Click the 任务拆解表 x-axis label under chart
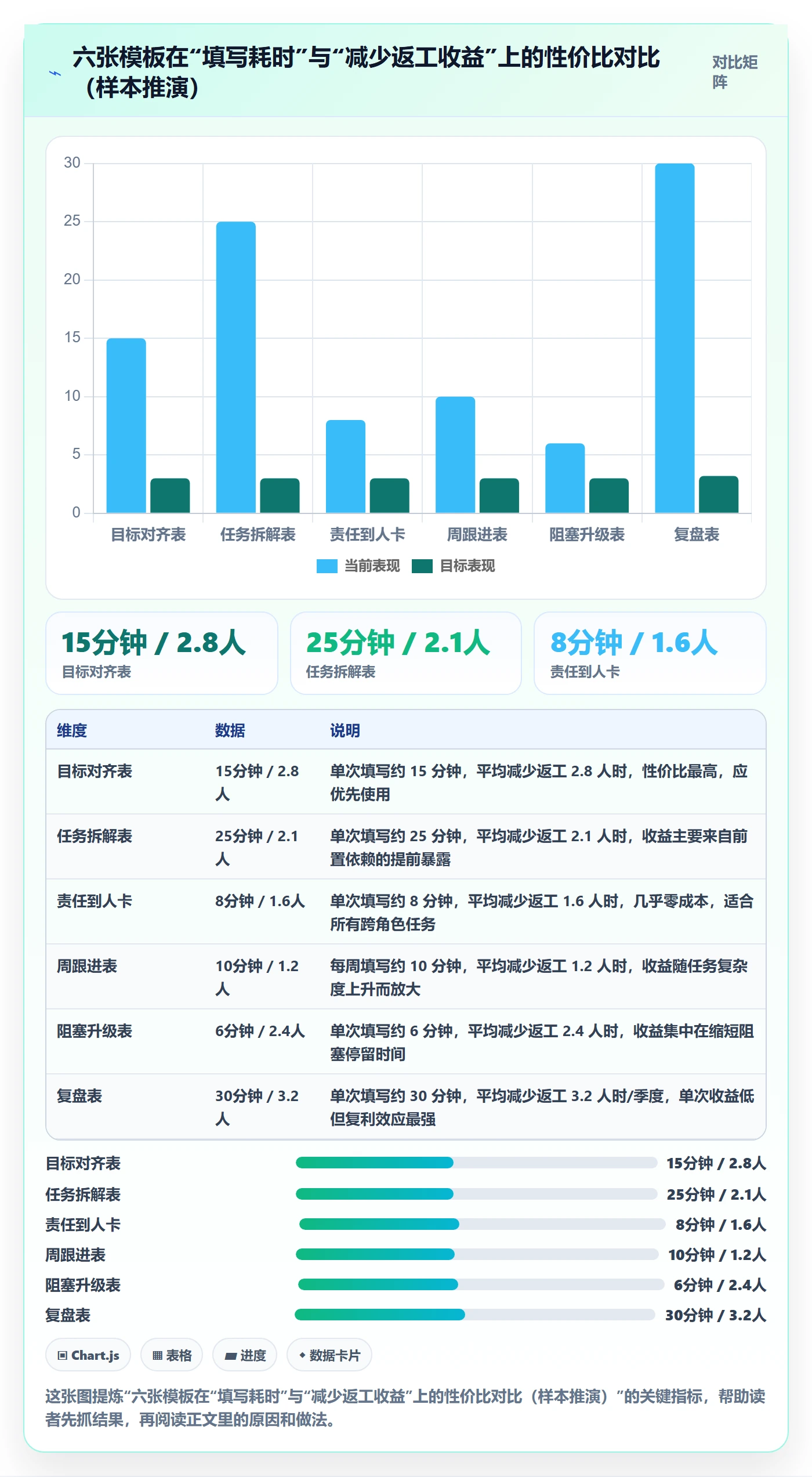This screenshot has height=1477, width=812. (x=258, y=534)
